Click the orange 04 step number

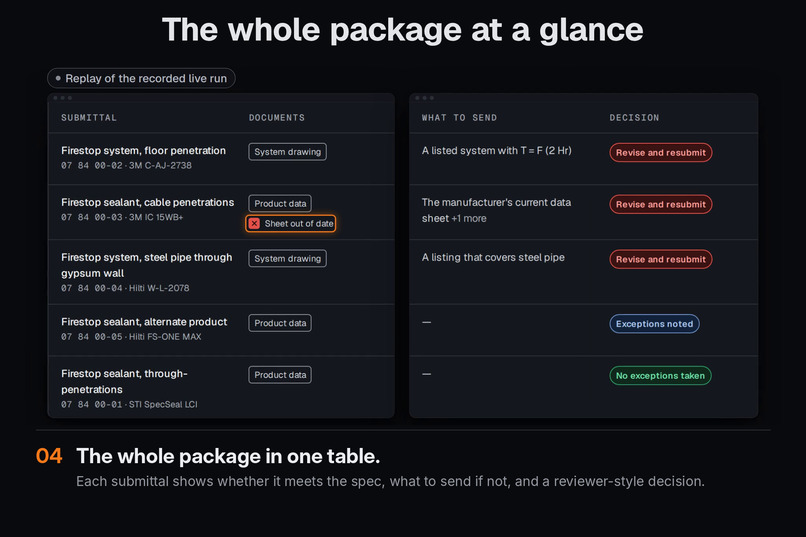[x=49, y=456]
